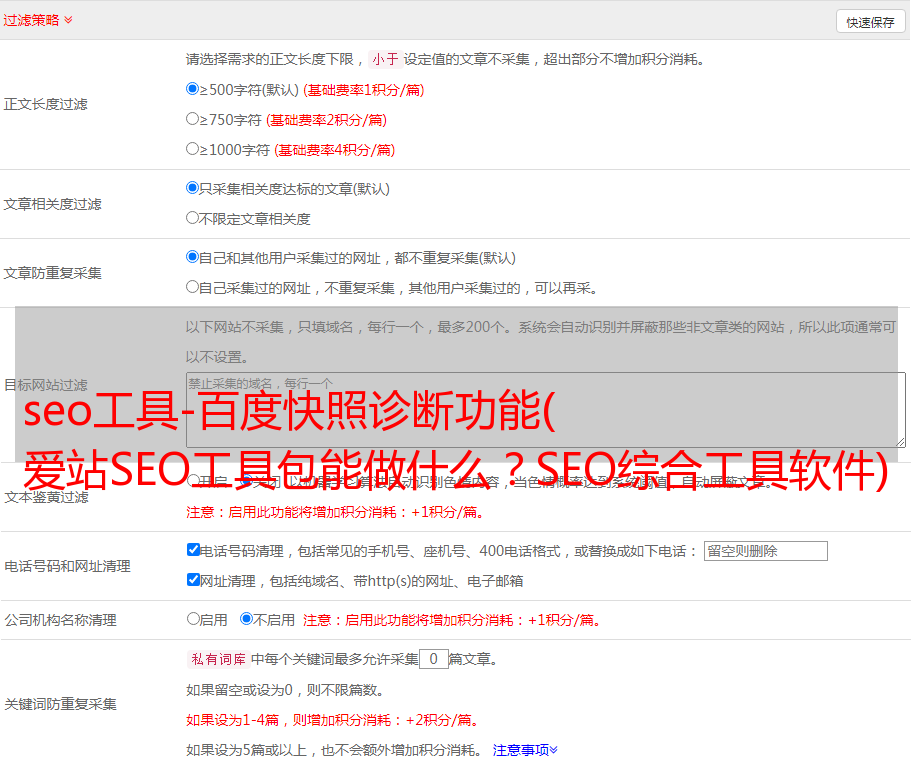Choose 自己采集过的网址，不重复采集 option
This screenshot has height=768, width=912.
tap(193, 287)
